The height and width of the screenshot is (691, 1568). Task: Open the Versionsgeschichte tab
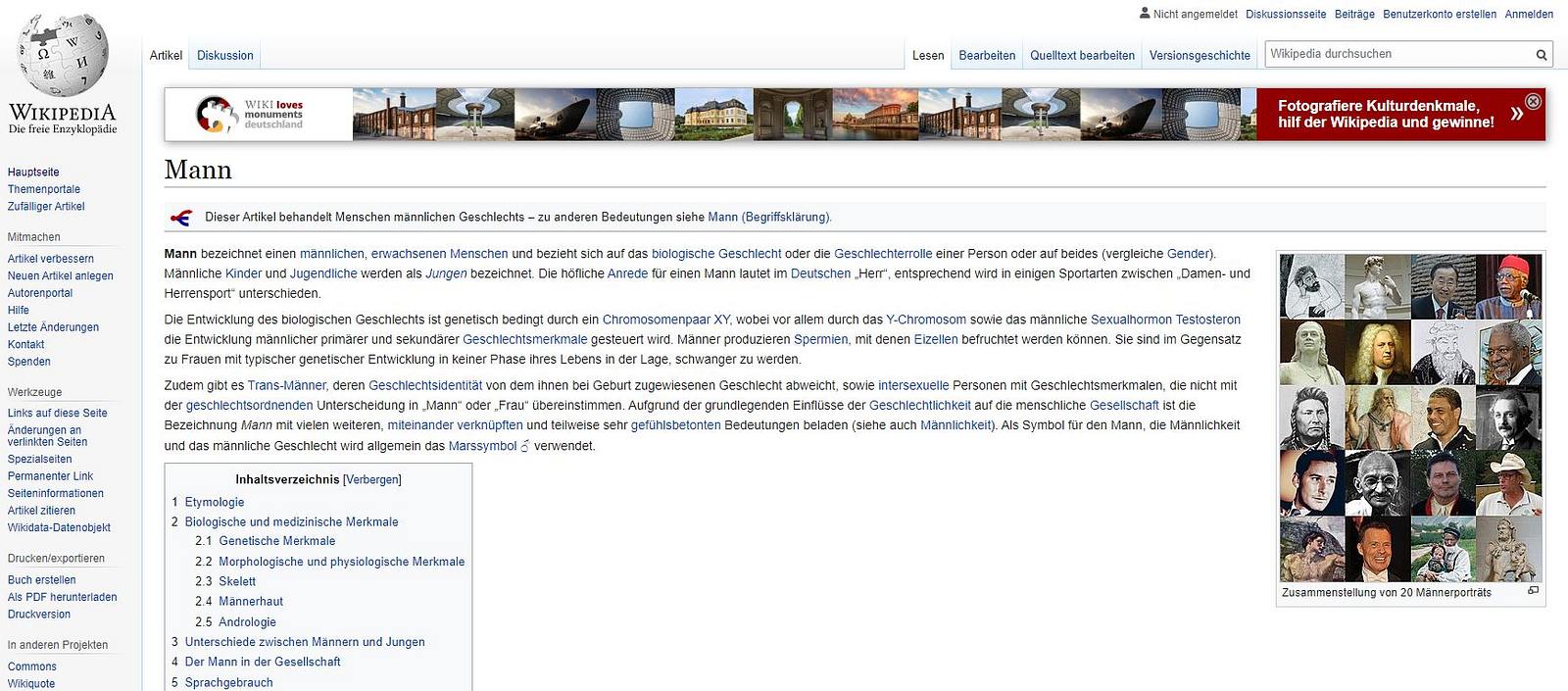[x=1200, y=56]
